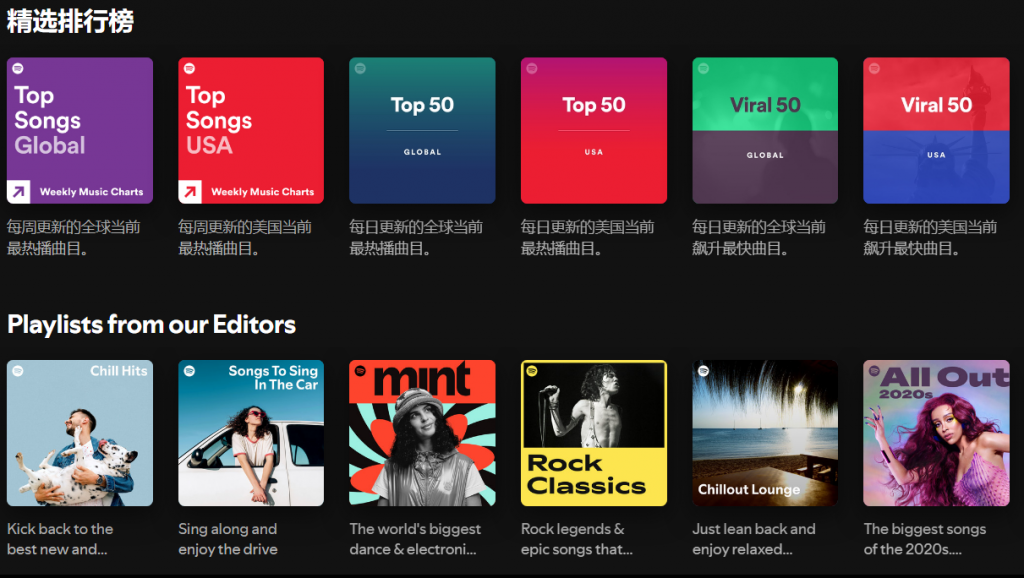This screenshot has height=578, width=1024.
Task: Click Spotify logo on Rock Classics cover
Action: coord(532,371)
